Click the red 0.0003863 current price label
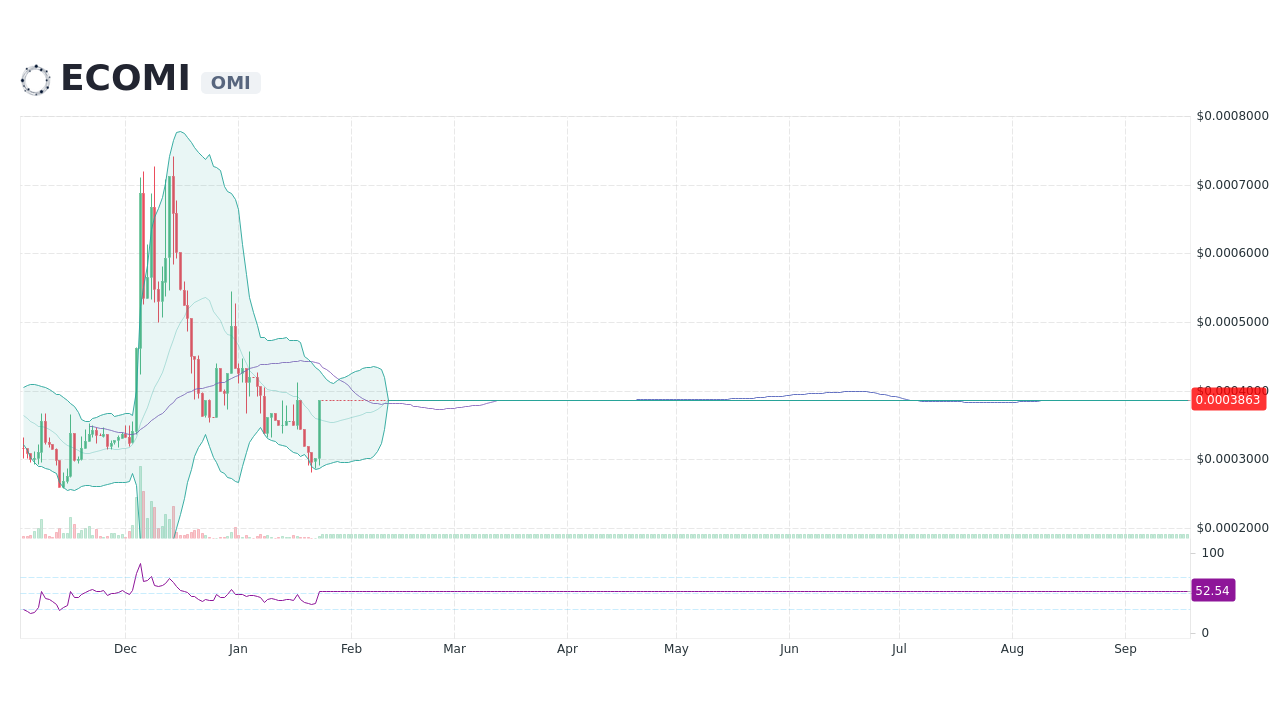The width and height of the screenshot is (1280, 720). click(x=1228, y=400)
